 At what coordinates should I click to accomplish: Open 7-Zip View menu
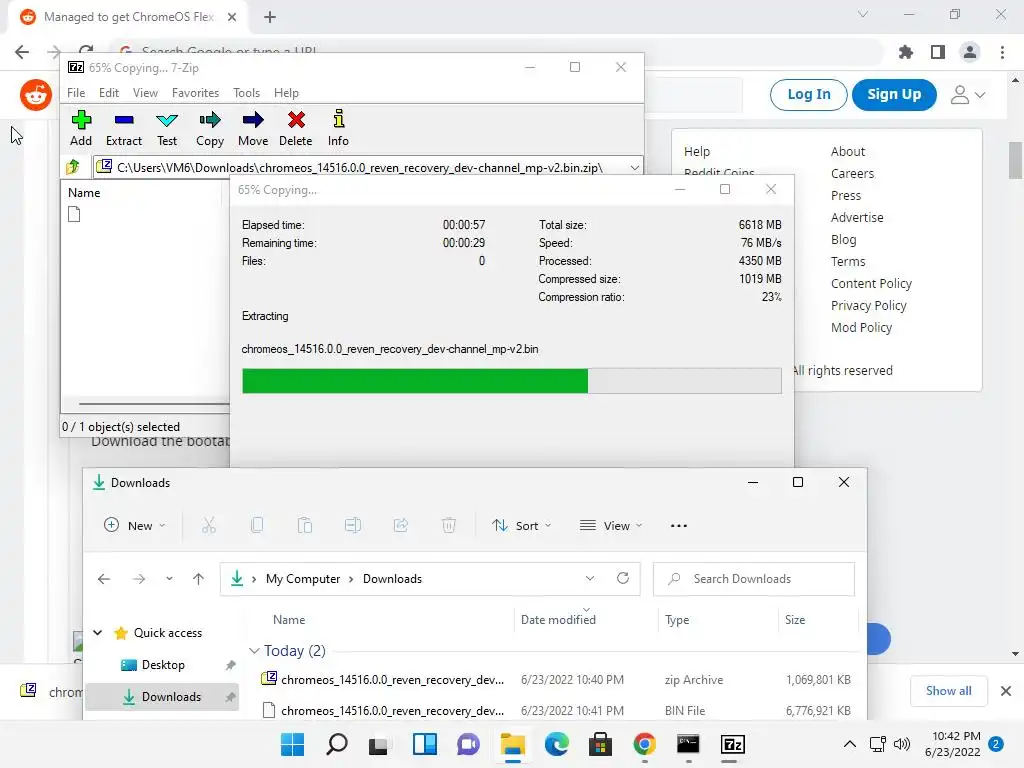145,93
